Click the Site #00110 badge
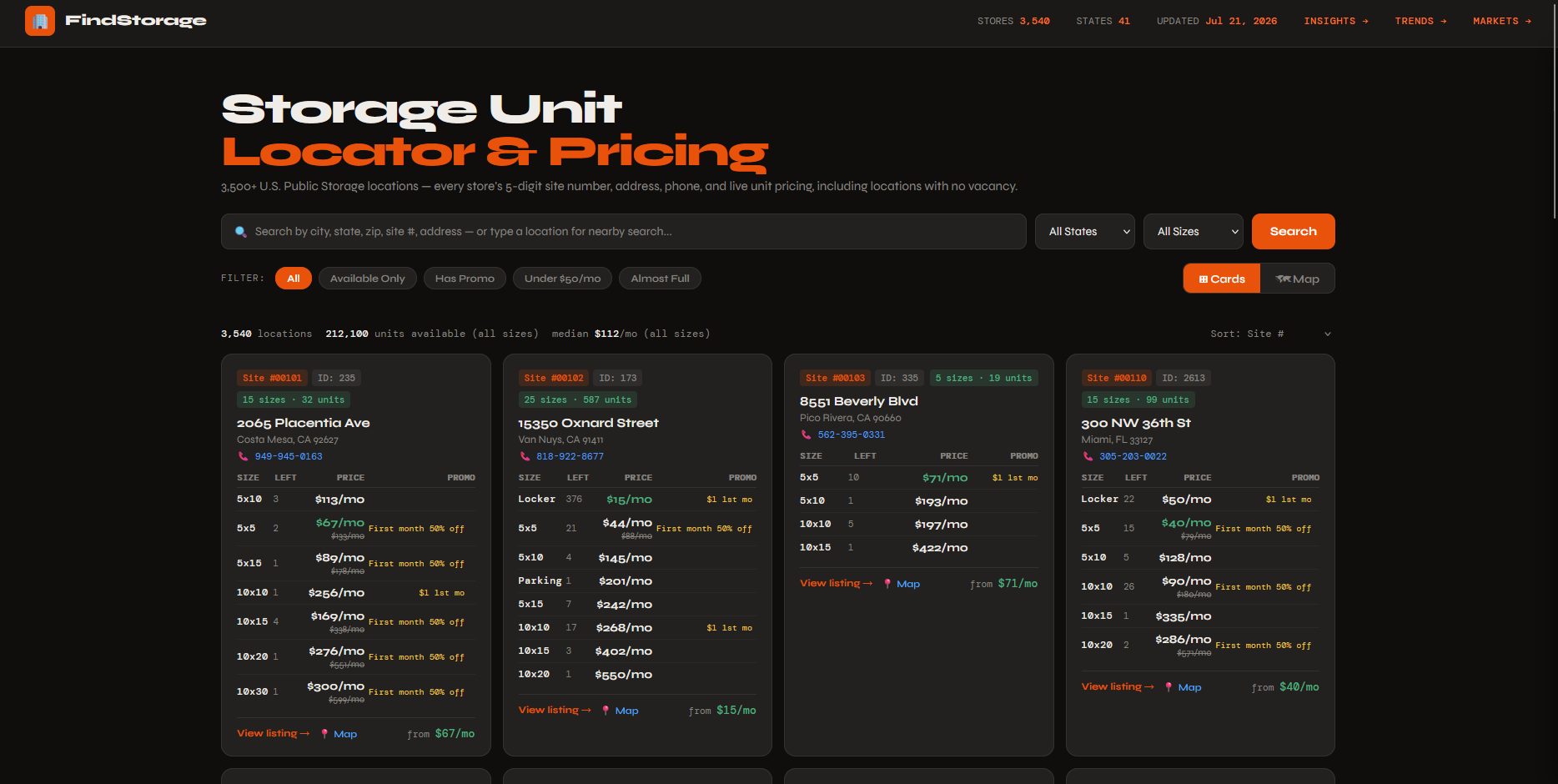Viewport: 1558px width, 784px height. [1117, 378]
